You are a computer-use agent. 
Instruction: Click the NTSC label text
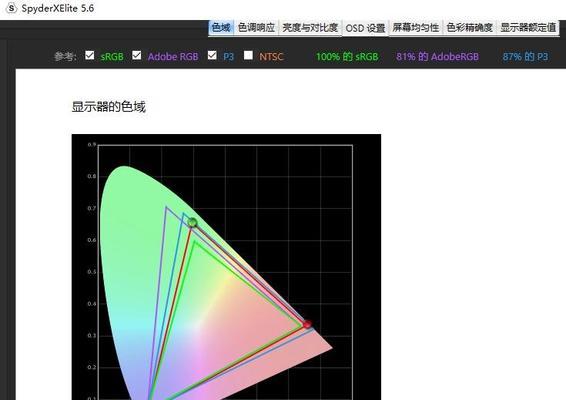click(x=271, y=57)
